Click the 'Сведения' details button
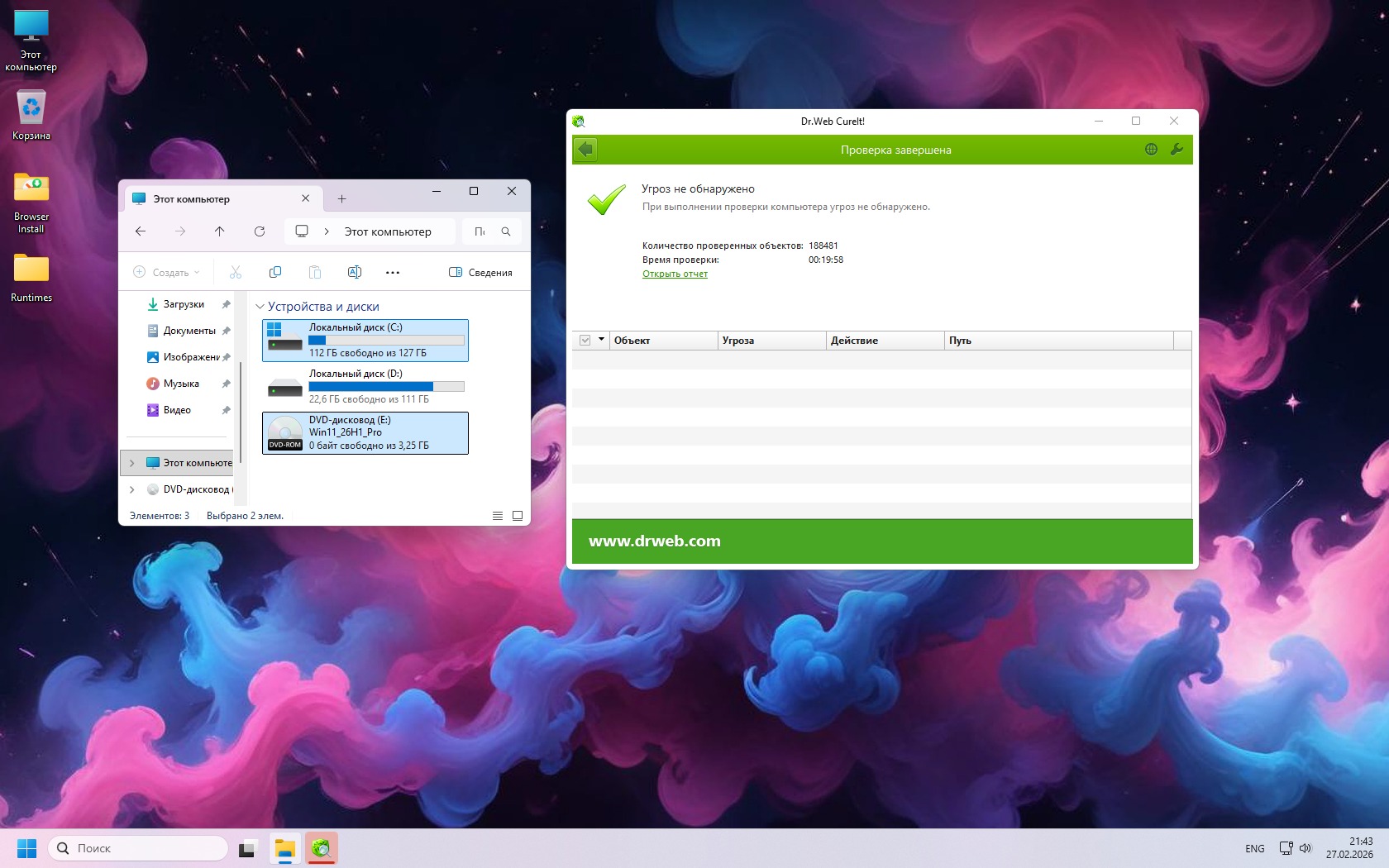This screenshot has width=1389, height=868. point(480,272)
